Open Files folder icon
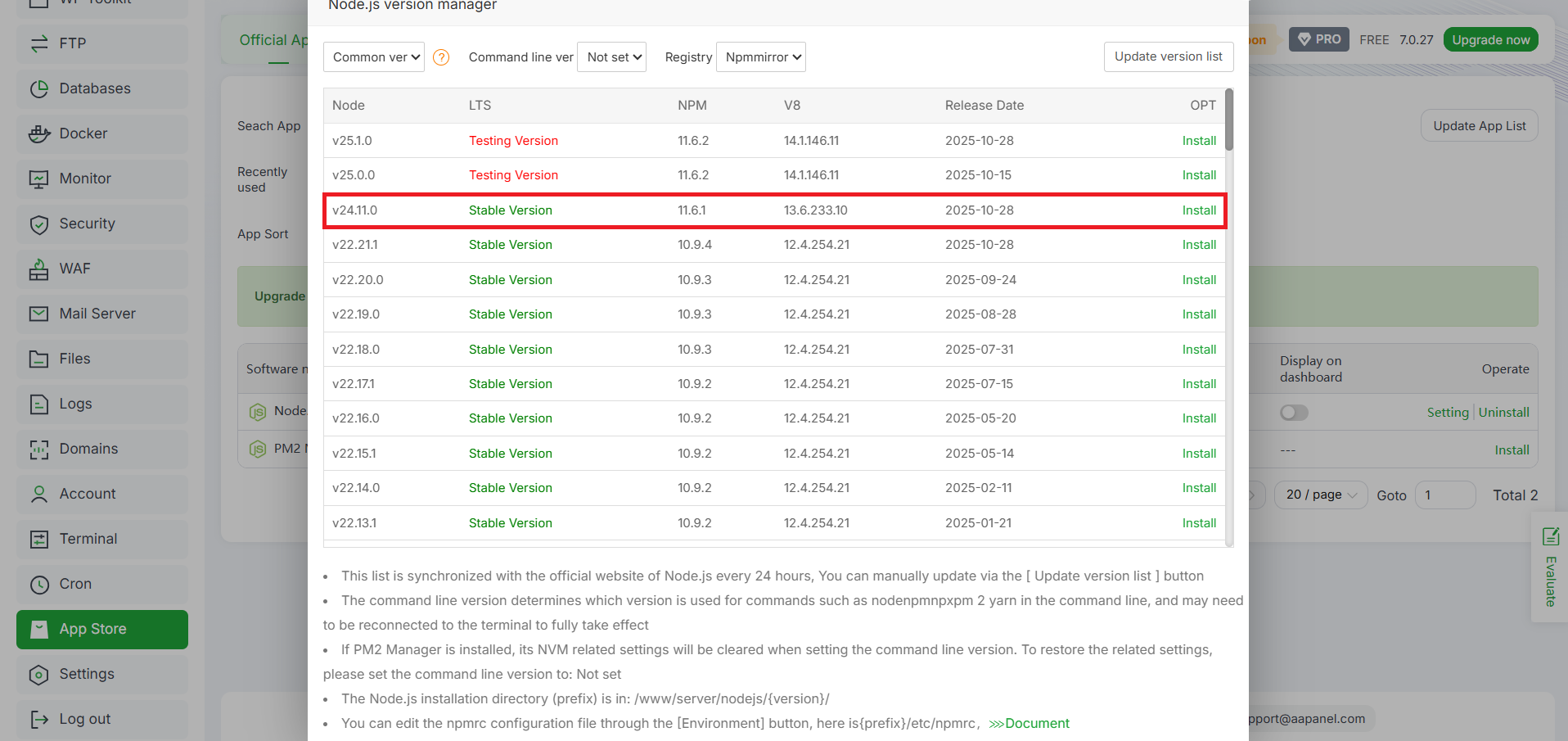 [38, 359]
